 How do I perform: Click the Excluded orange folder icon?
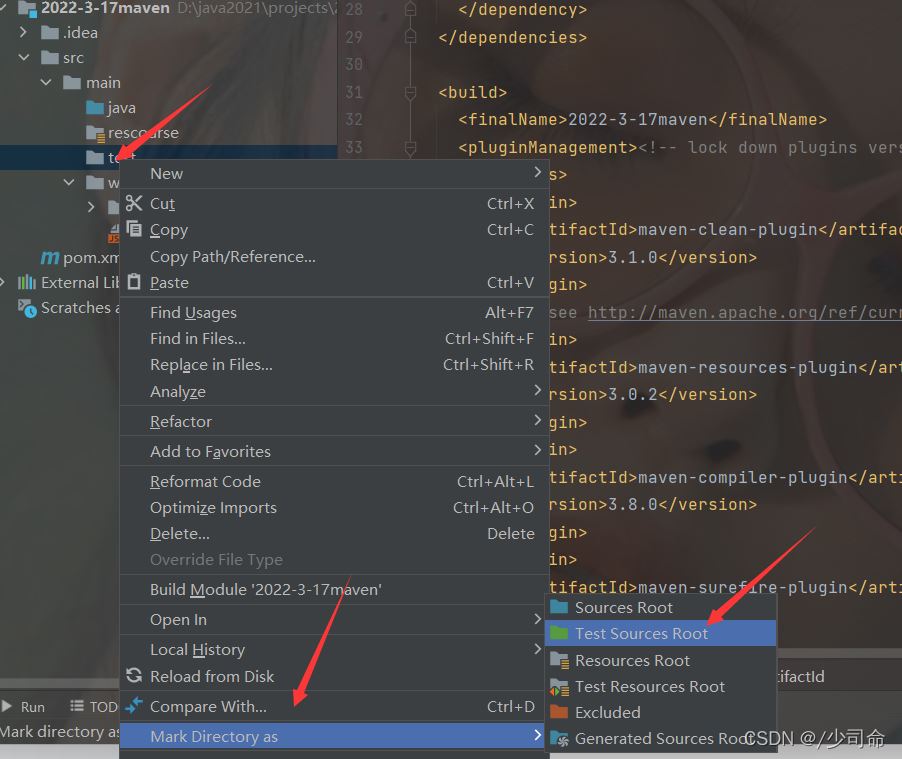point(559,712)
